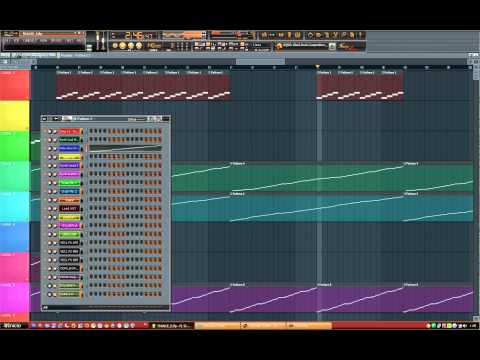Mute the bottom olive channel
Viewport: 480px width, 360px height.
pyautogui.click(x=50, y=294)
